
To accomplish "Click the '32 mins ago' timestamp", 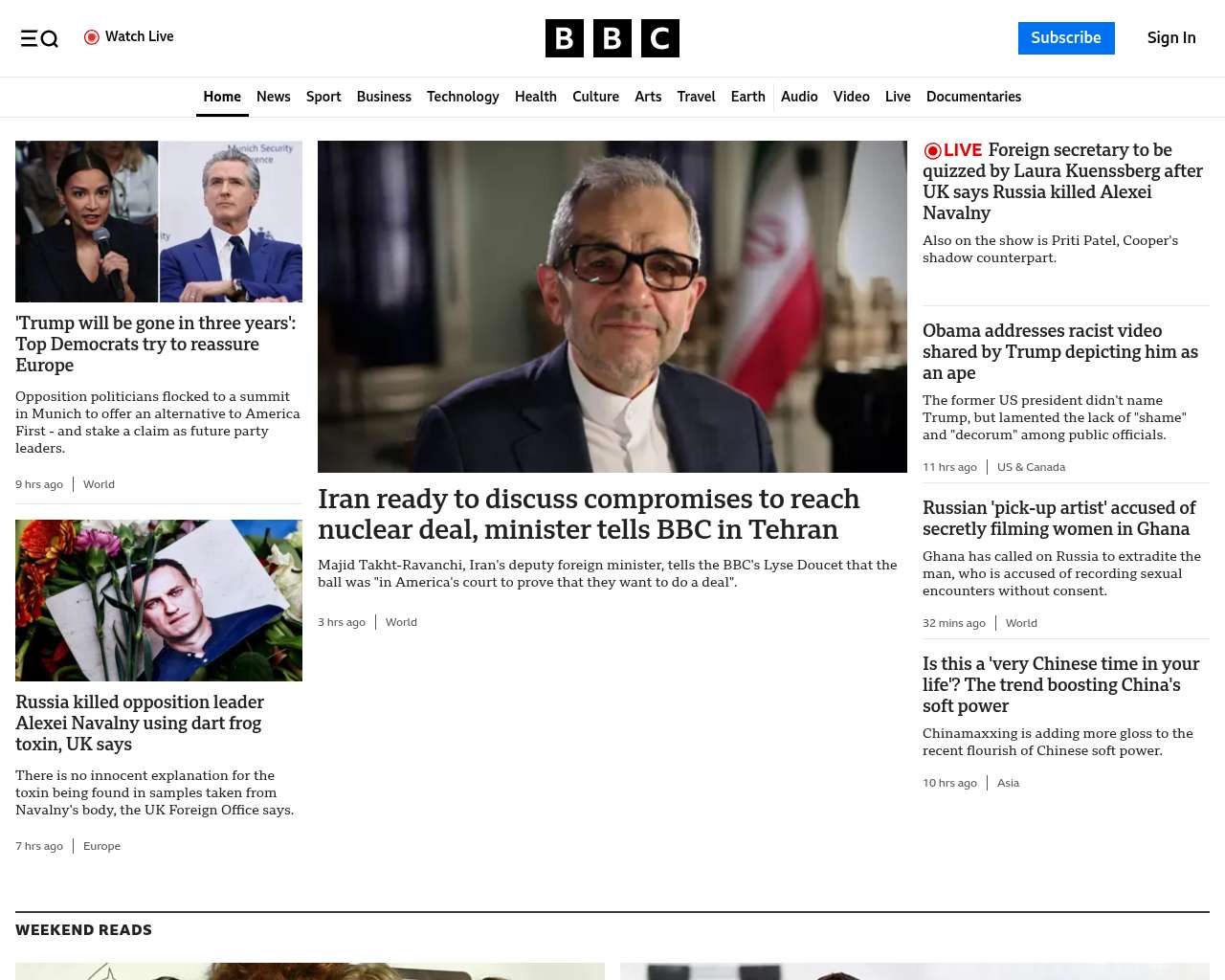I will pyautogui.click(x=954, y=623).
